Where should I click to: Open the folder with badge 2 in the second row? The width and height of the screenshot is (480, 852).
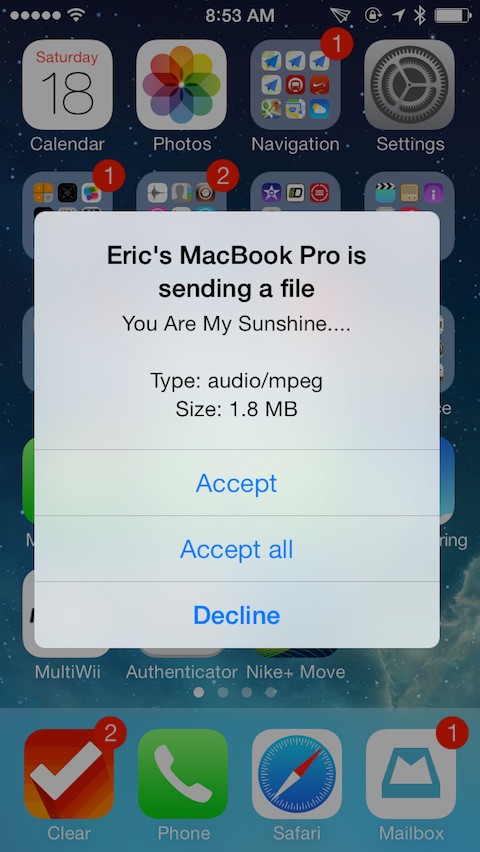[x=181, y=217]
